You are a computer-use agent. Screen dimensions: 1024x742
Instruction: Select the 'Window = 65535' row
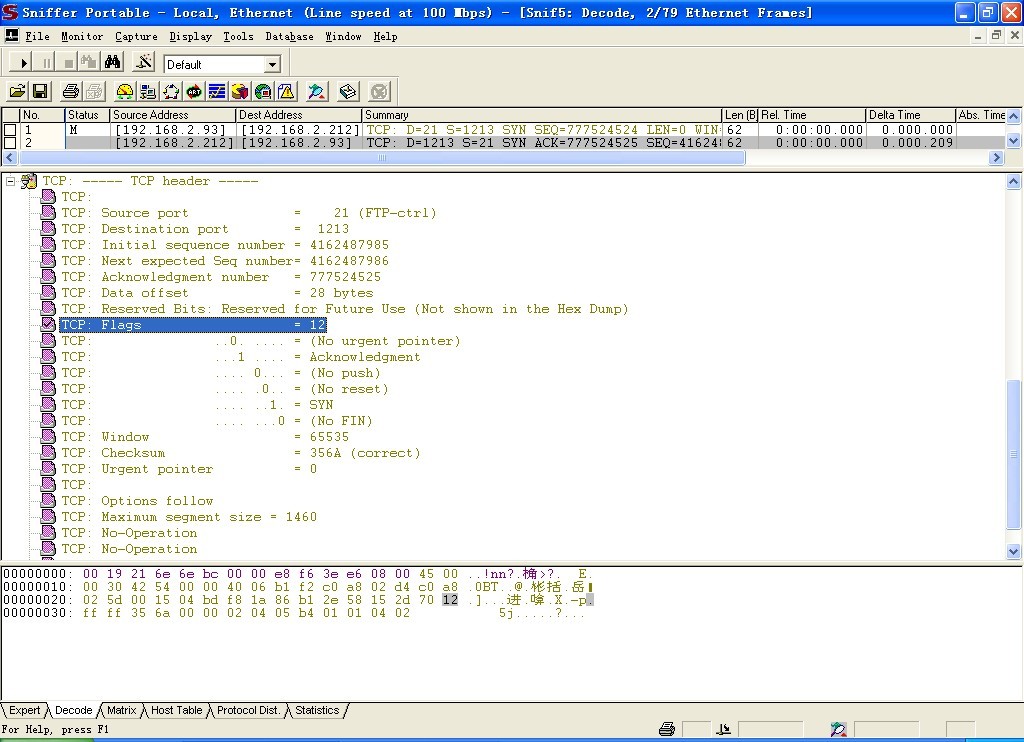(205, 437)
